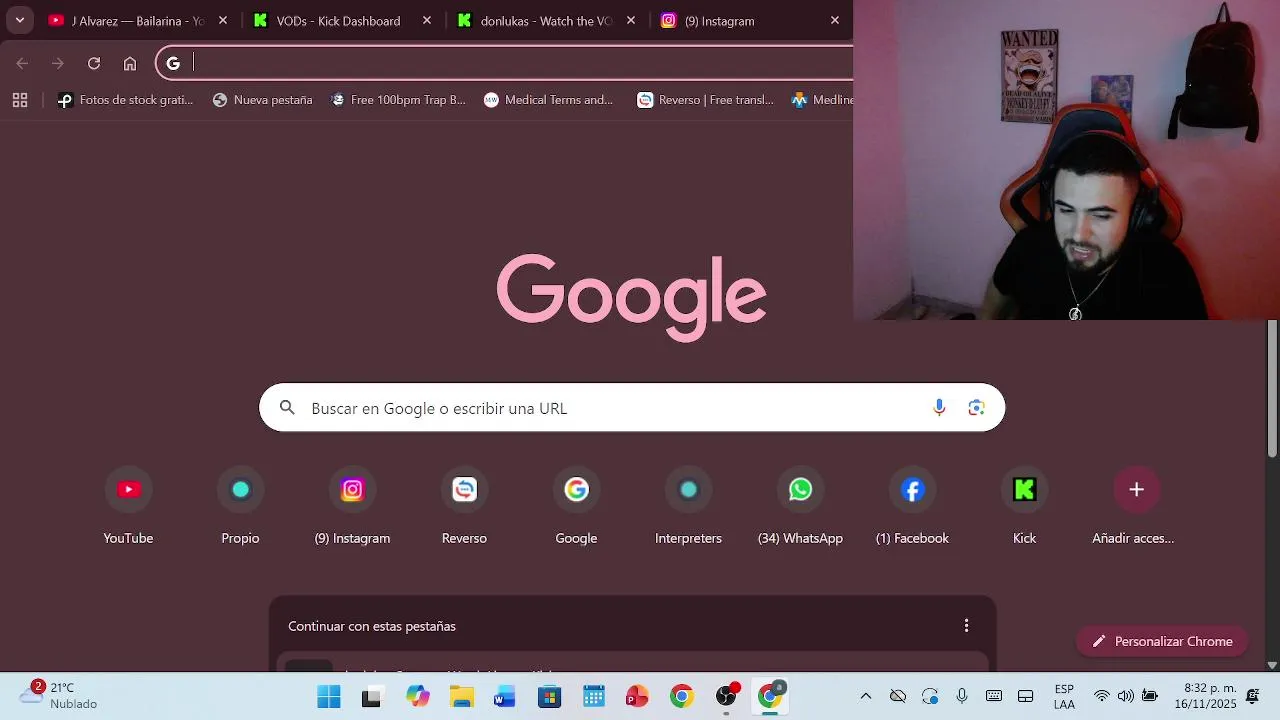1280x720 pixels.
Task: Click the touch keyboard tray icon
Action: pyautogui.click(x=994, y=696)
